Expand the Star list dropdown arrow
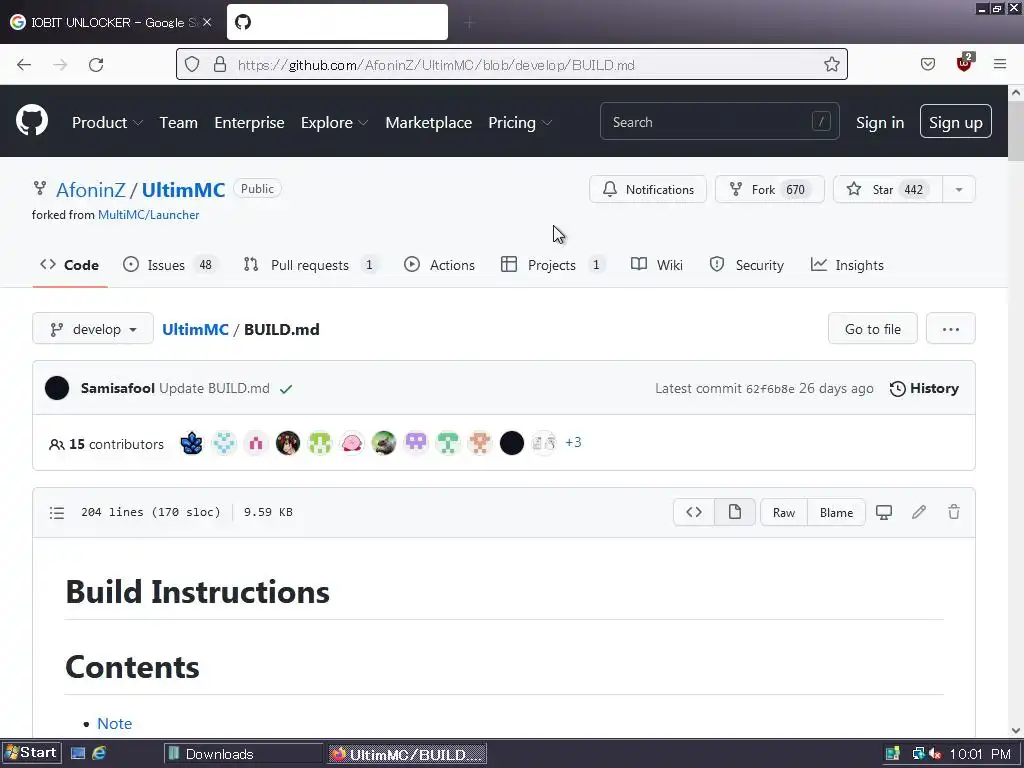 click(x=959, y=189)
